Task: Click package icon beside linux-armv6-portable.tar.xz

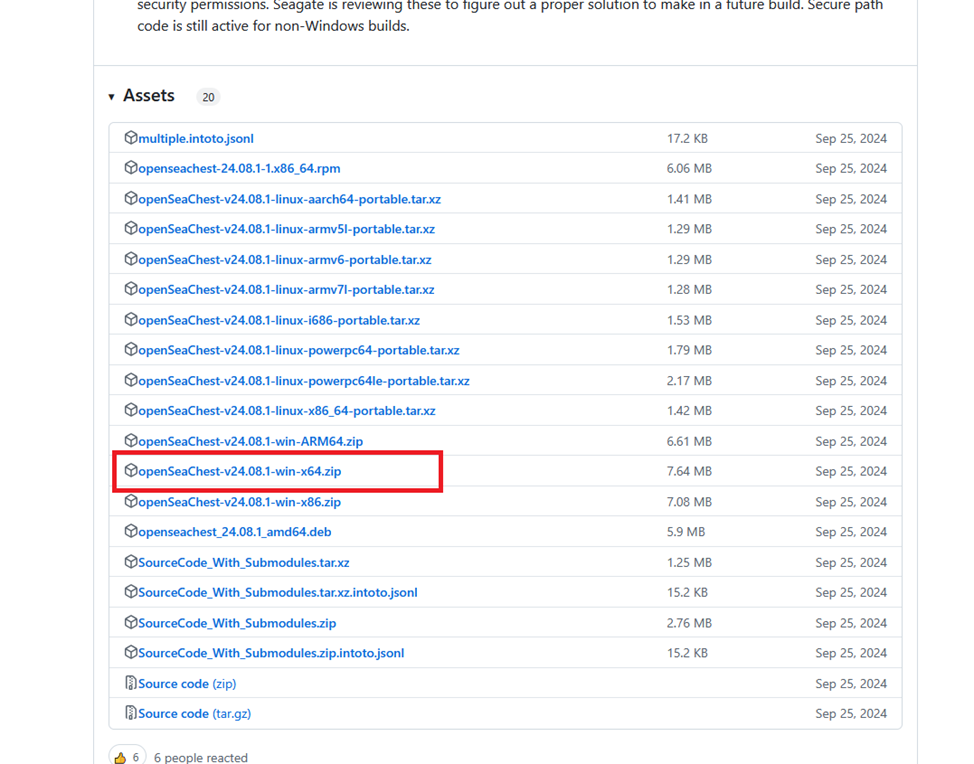Action: [130, 258]
